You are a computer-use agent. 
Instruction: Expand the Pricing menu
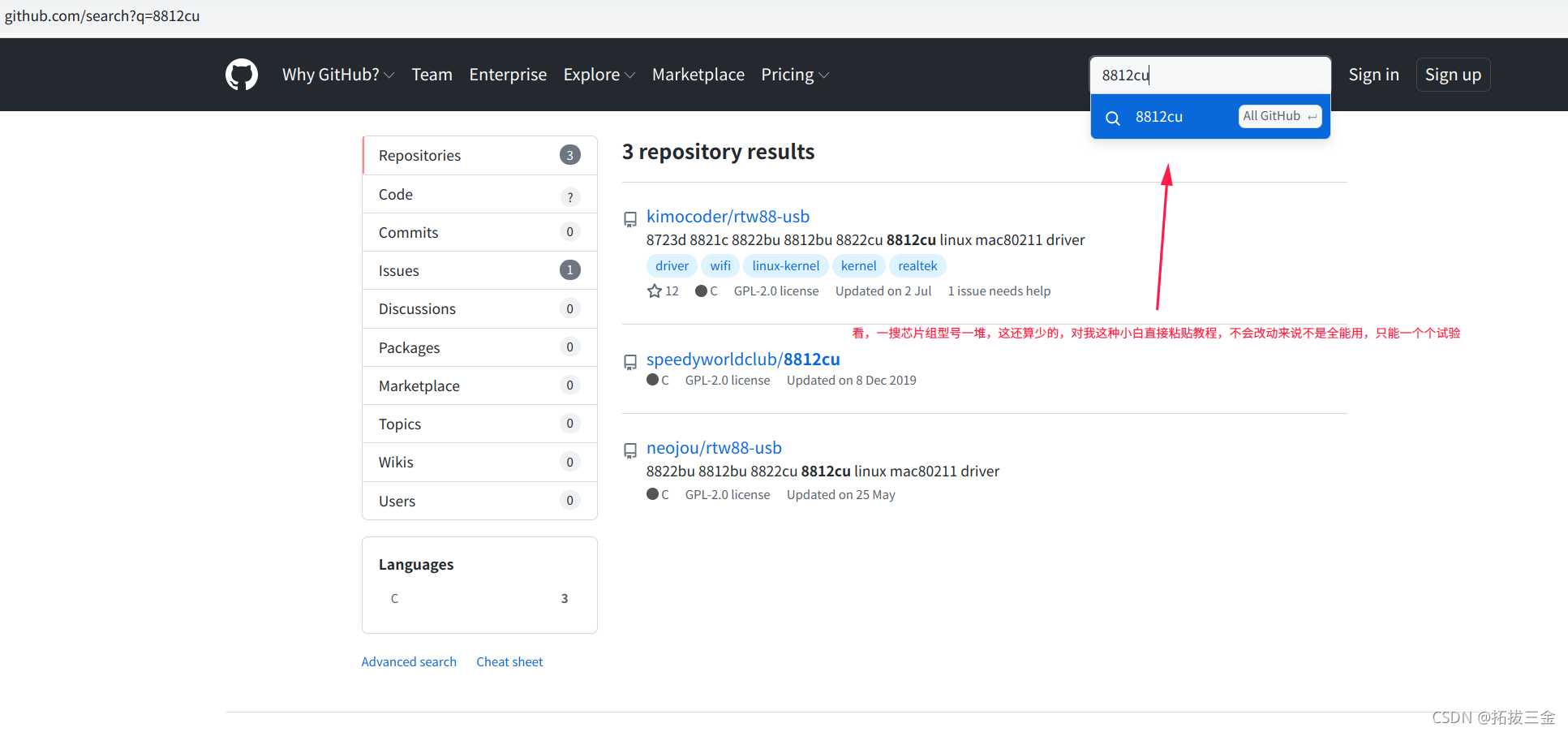795,75
